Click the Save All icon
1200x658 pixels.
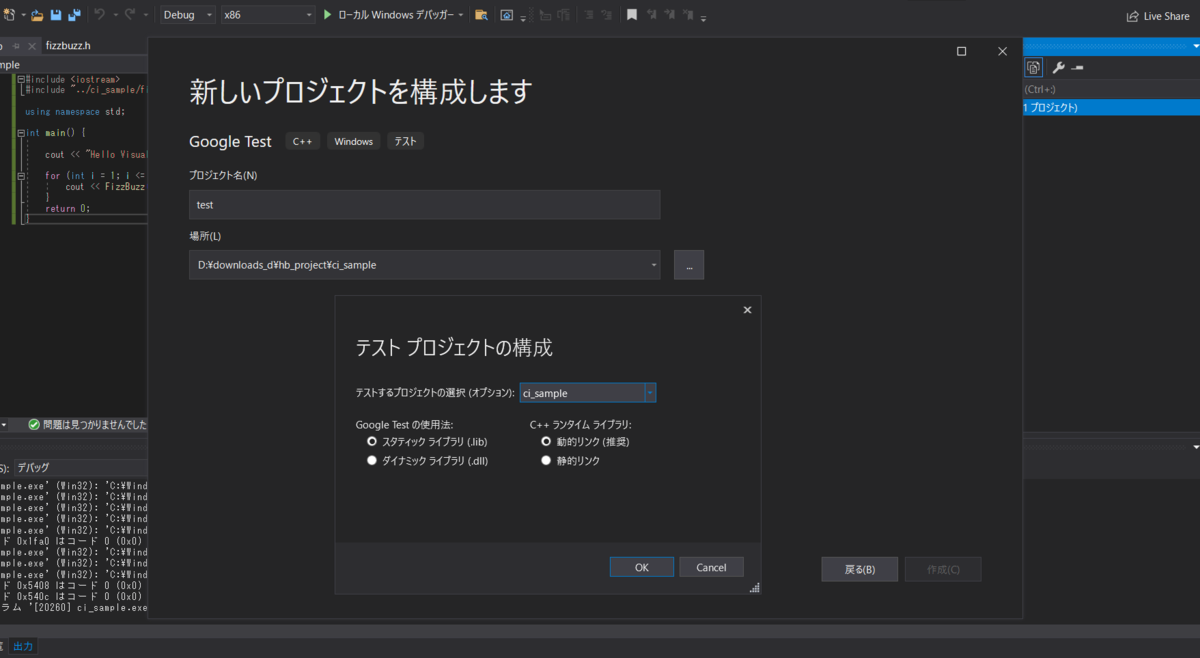[74, 15]
